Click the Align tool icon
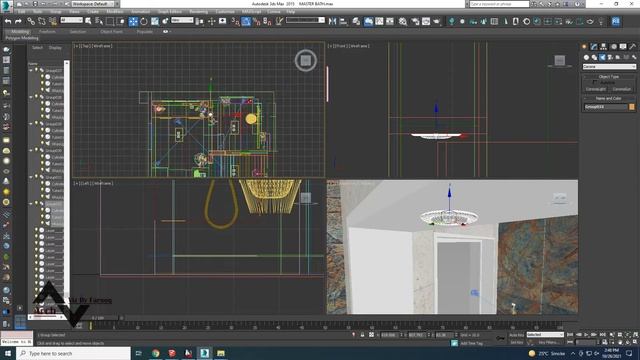The height and width of the screenshot is (360, 640). [x=343, y=21]
